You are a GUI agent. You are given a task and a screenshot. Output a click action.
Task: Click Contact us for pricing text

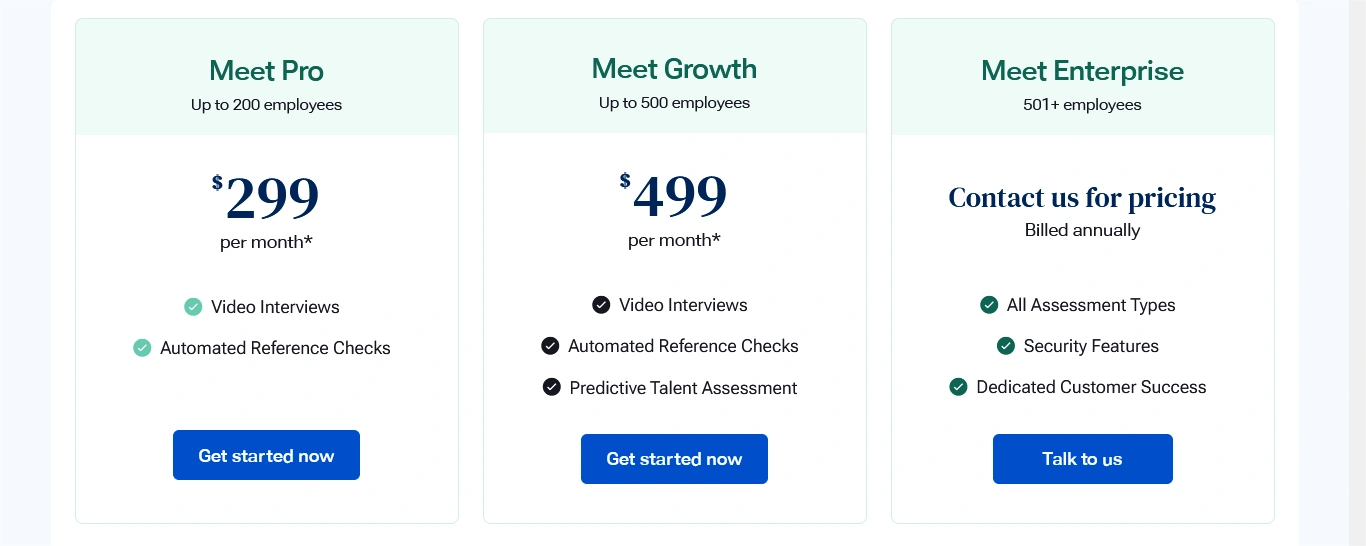click(x=1082, y=198)
